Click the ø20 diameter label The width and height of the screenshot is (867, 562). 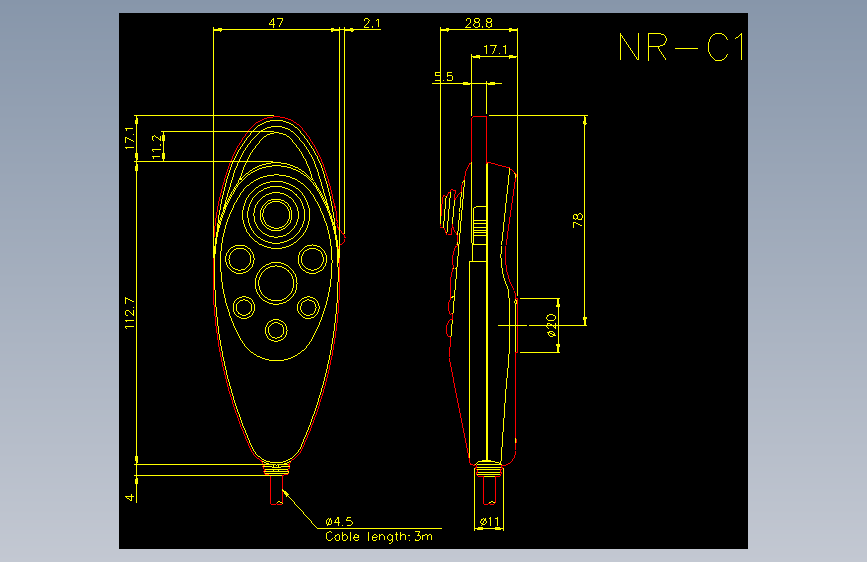click(551, 326)
